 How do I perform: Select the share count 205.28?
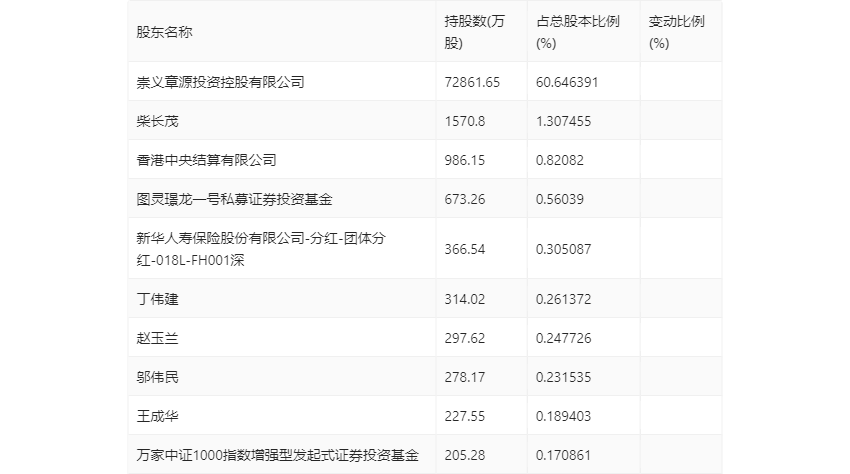click(x=465, y=455)
